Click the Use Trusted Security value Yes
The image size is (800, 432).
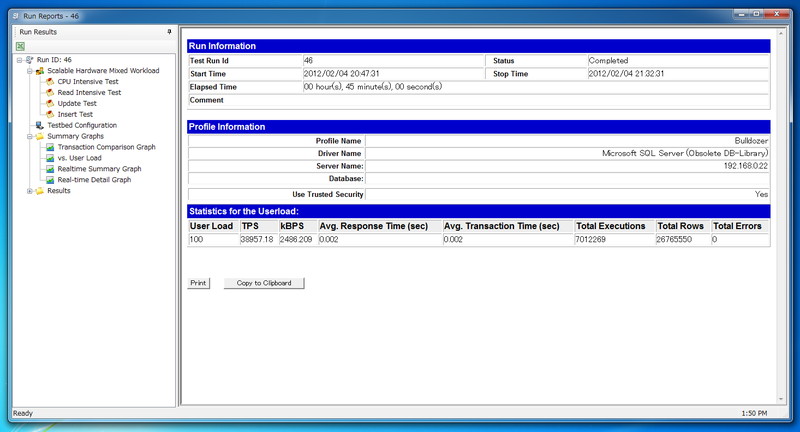[x=761, y=194]
